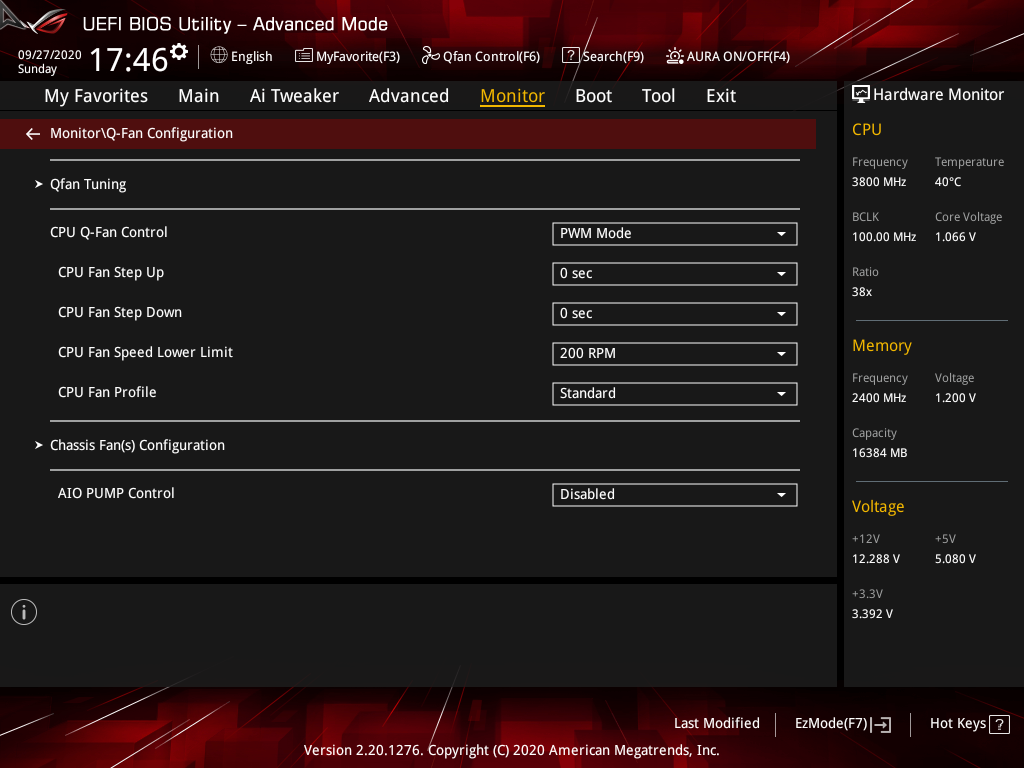1024x768 pixels.
Task: Select the CPU Fan Step Down label
Action: pos(120,313)
